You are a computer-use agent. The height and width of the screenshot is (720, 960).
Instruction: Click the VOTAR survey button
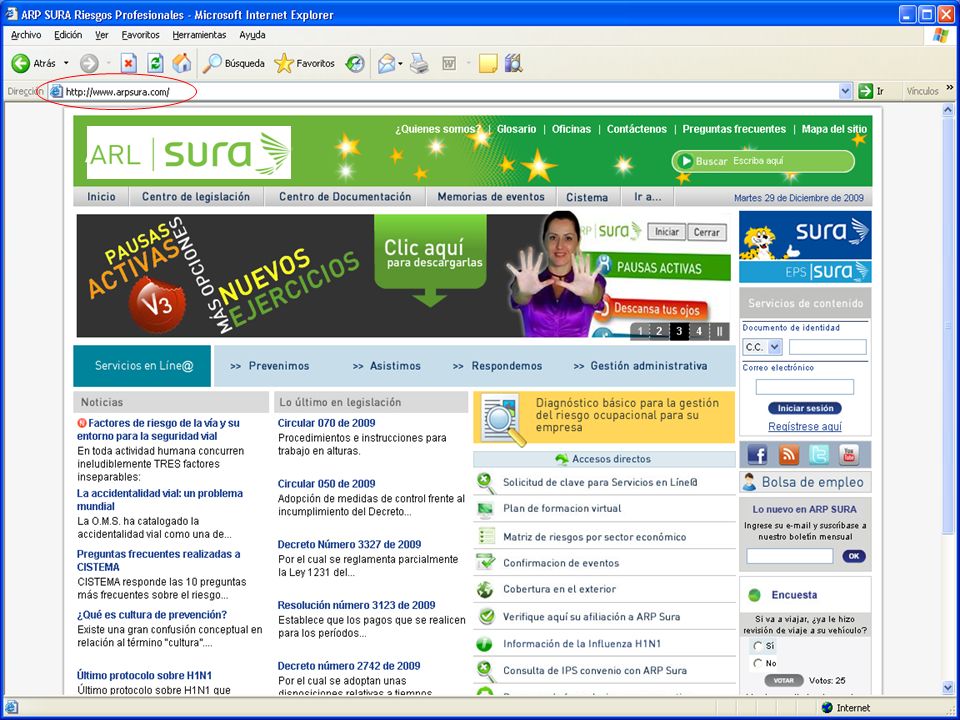(x=784, y=680)
